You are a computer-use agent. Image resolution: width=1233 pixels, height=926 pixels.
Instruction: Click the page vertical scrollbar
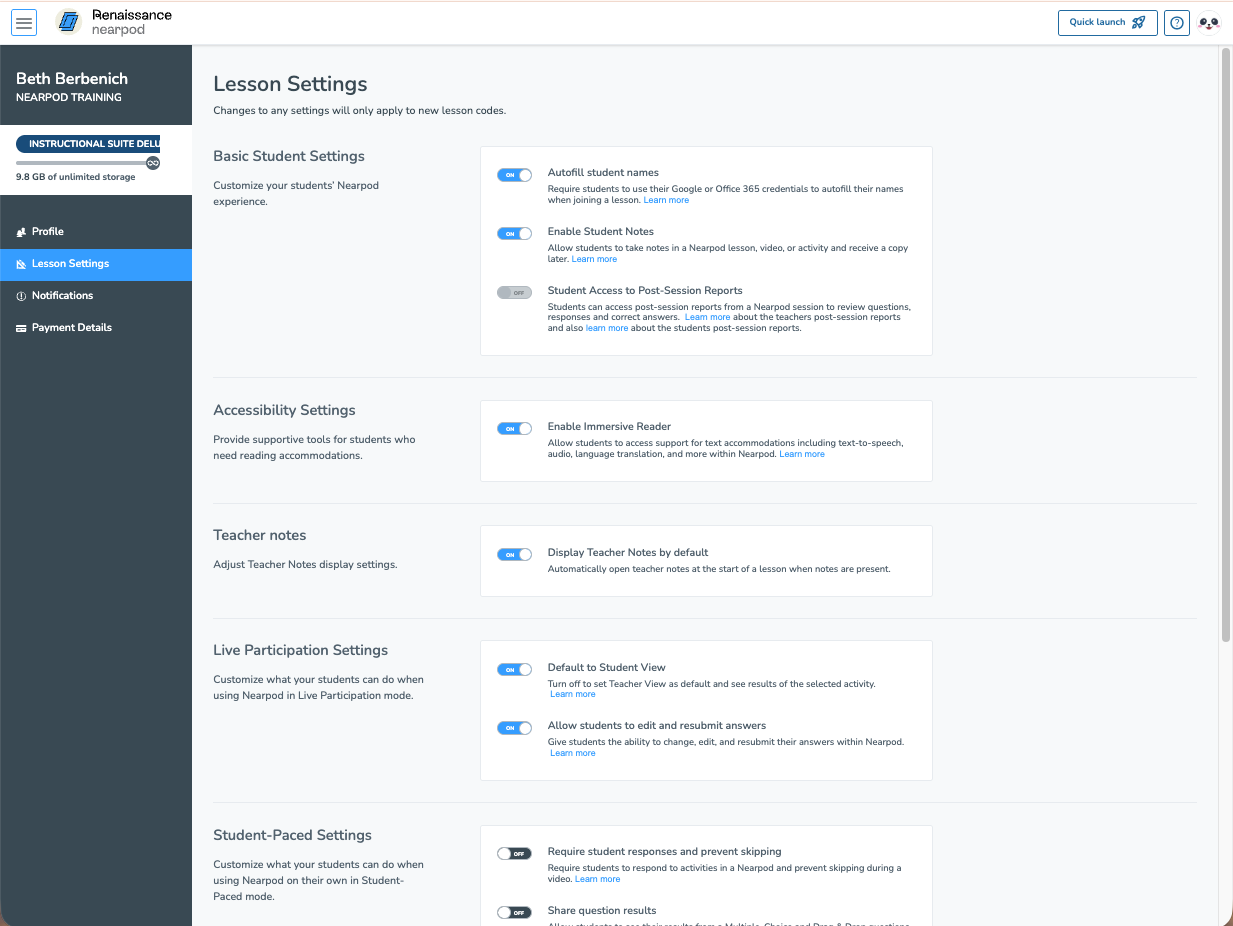pos(1226,345)
